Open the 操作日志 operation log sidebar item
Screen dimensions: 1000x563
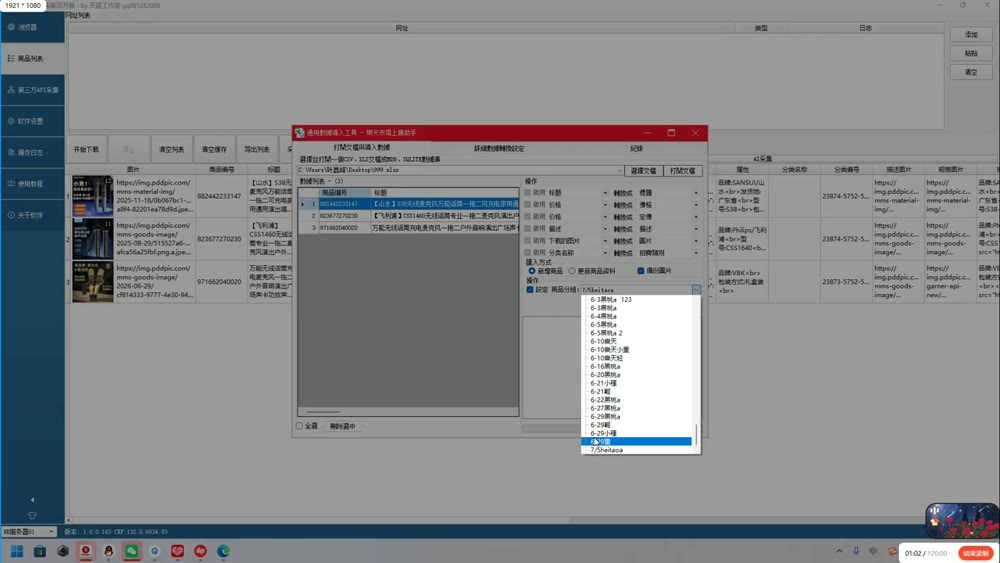tap(32, 152)
